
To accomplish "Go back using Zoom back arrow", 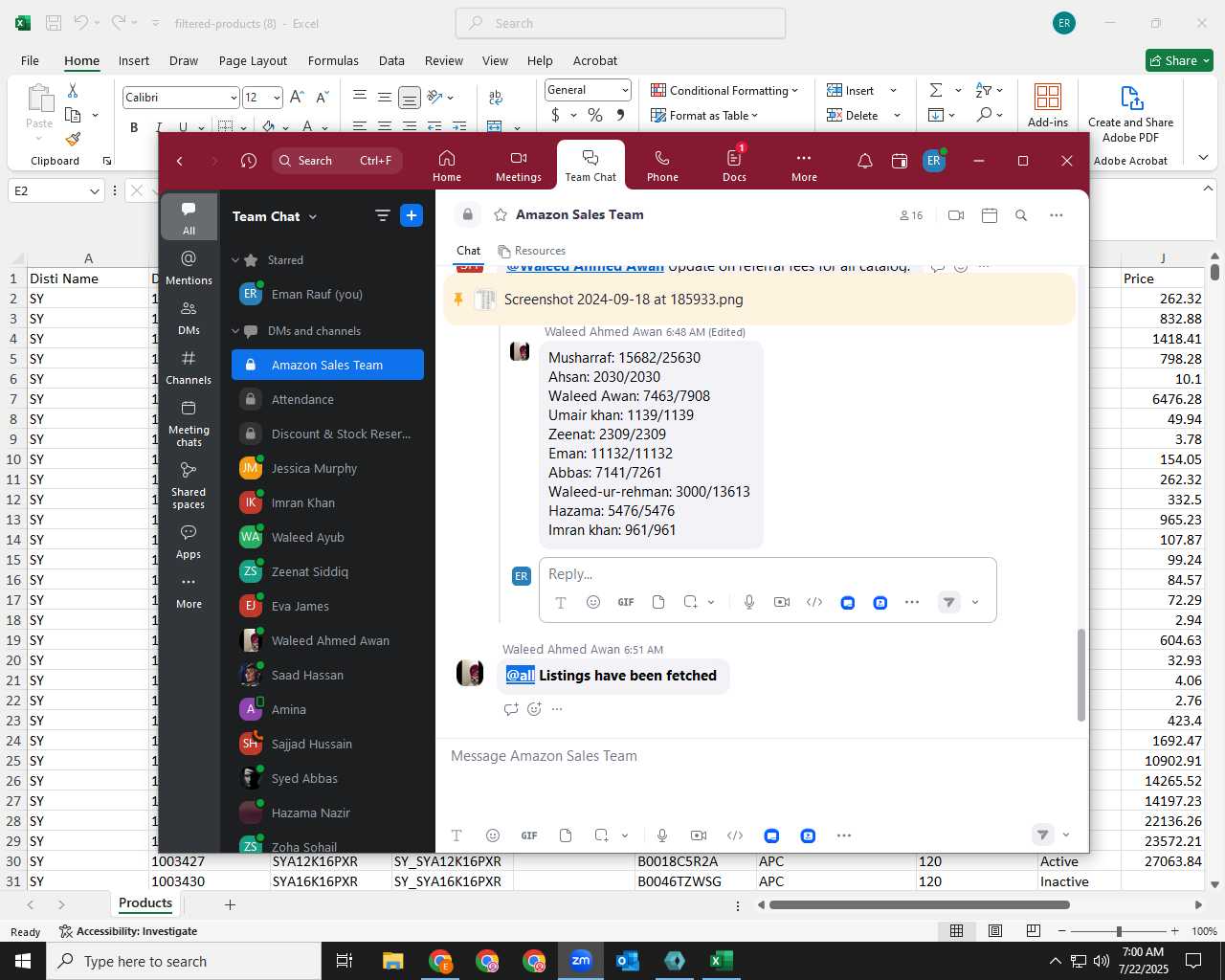I will pyautogui.click(x=180, y=161).
